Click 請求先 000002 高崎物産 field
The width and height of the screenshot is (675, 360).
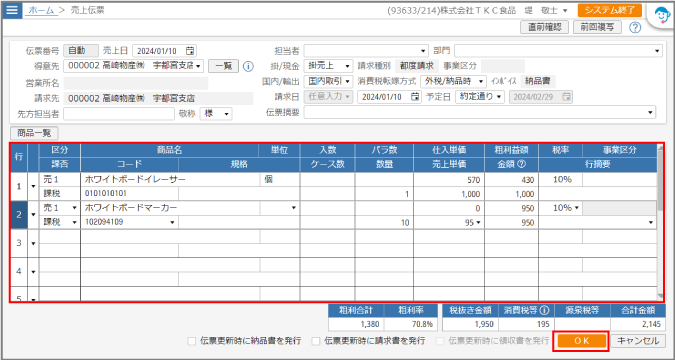tap(158, 98)
